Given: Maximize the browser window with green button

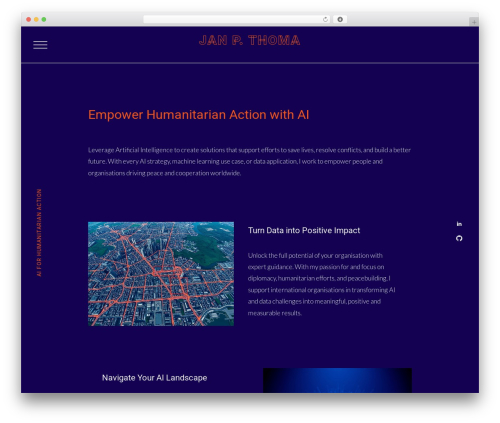Looking at the screenshot, I should pos(44,19).
